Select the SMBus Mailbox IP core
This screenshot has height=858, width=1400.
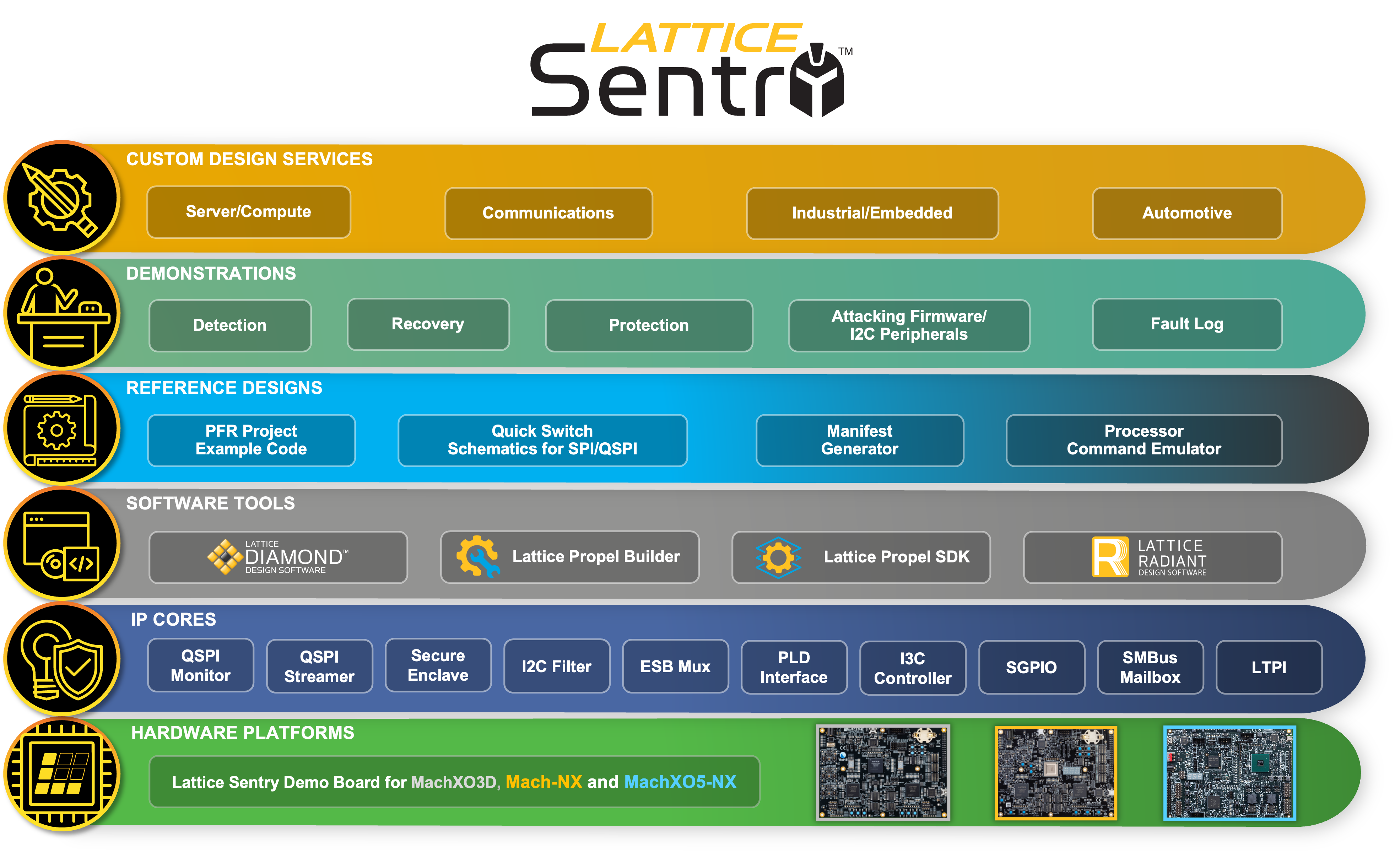point(1151,668)
